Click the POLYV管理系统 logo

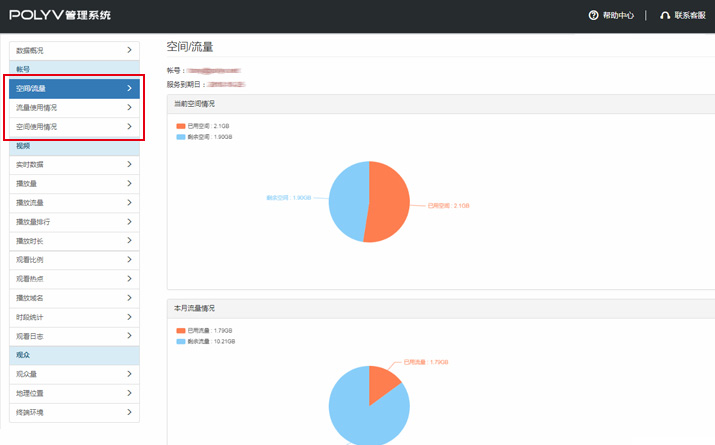click(60, 15)
